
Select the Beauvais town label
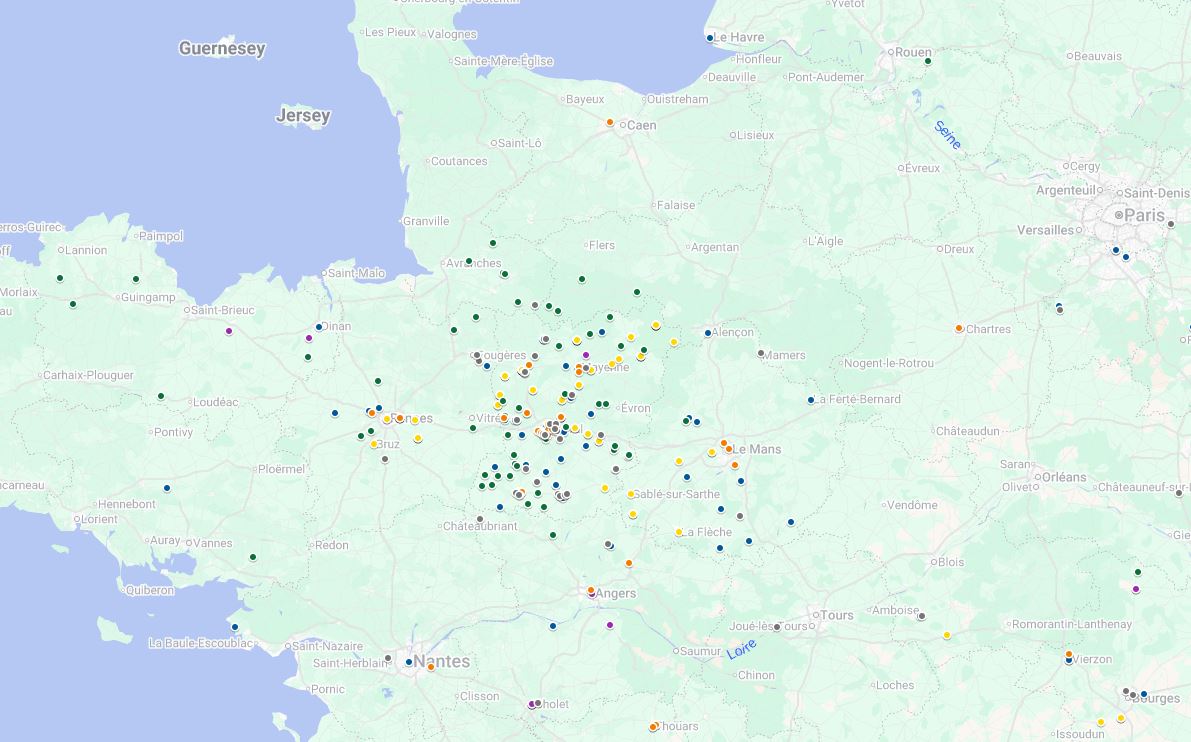pyautogui.click(x=1098, y=56)
